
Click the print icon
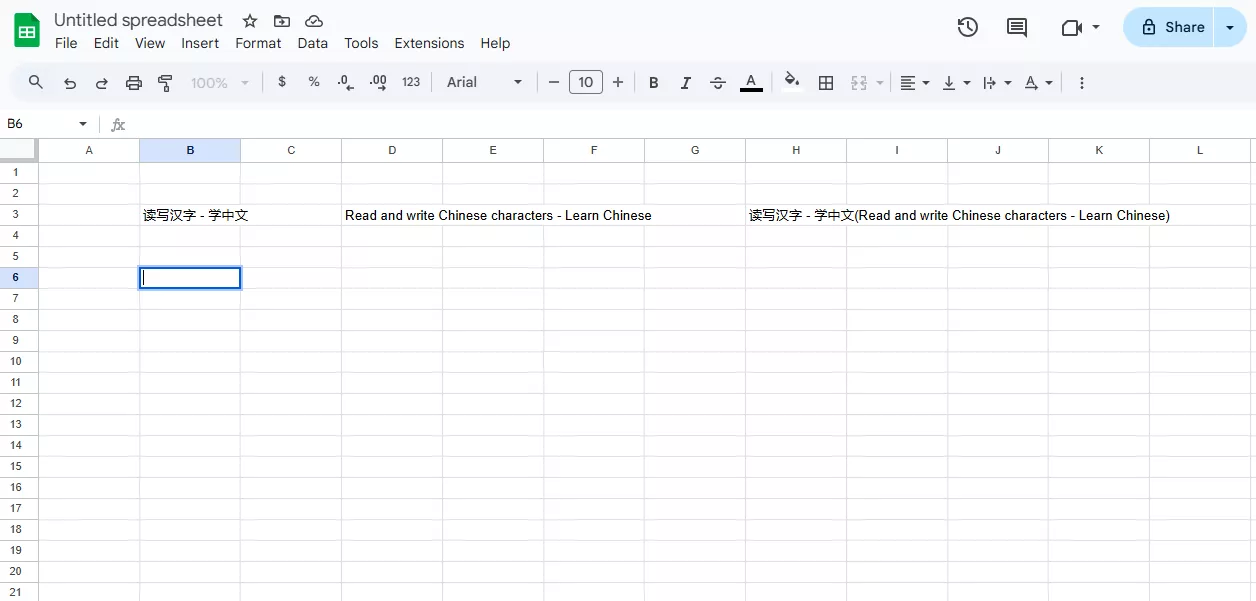pos(134,83)
